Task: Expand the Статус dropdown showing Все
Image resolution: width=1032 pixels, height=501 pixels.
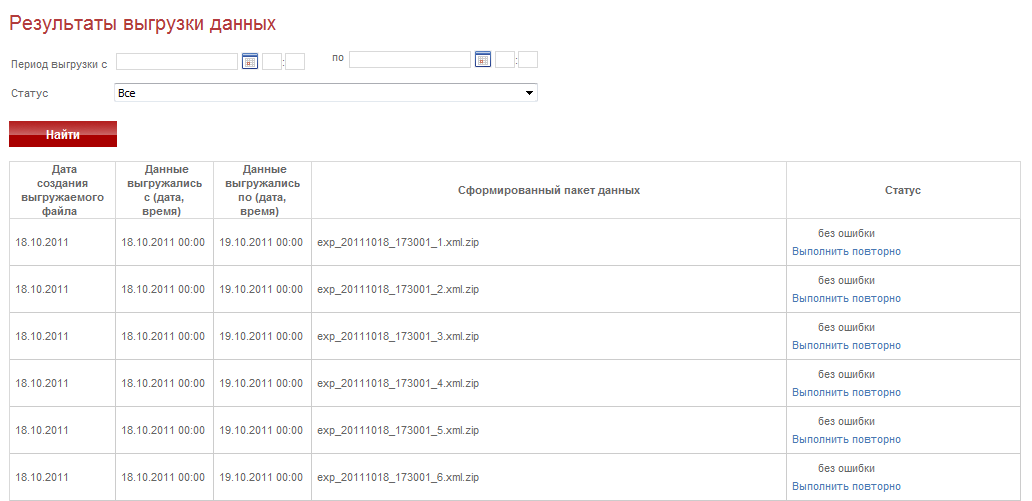Action: pos(326,93)
